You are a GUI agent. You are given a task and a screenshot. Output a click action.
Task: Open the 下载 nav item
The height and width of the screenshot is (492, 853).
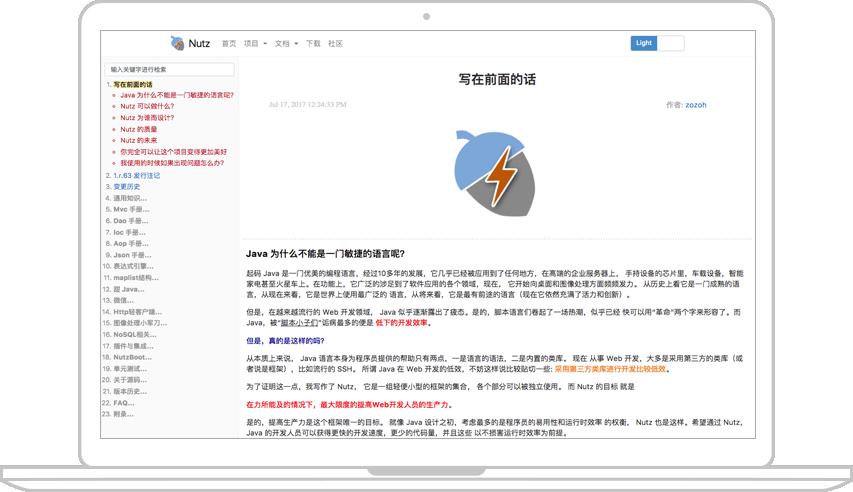coord(313,44)
